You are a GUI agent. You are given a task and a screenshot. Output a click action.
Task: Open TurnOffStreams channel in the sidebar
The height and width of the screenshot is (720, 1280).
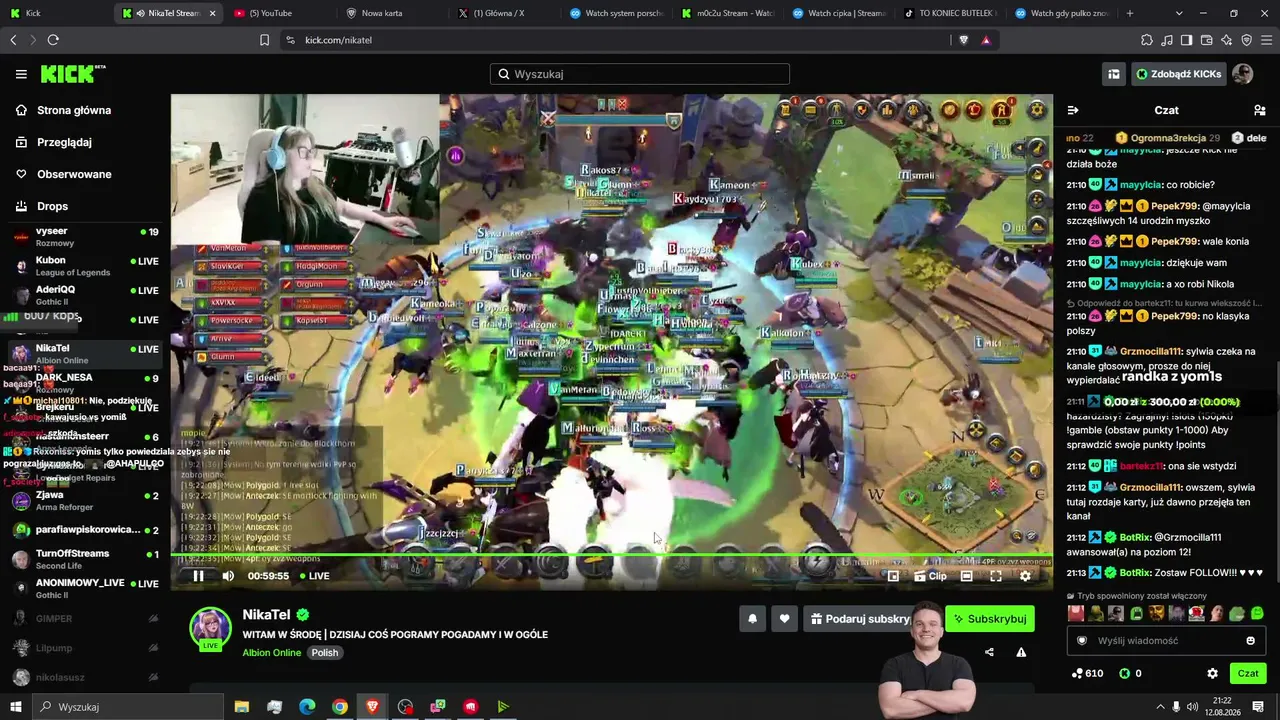pyautogui.click(x=85, y=559)
